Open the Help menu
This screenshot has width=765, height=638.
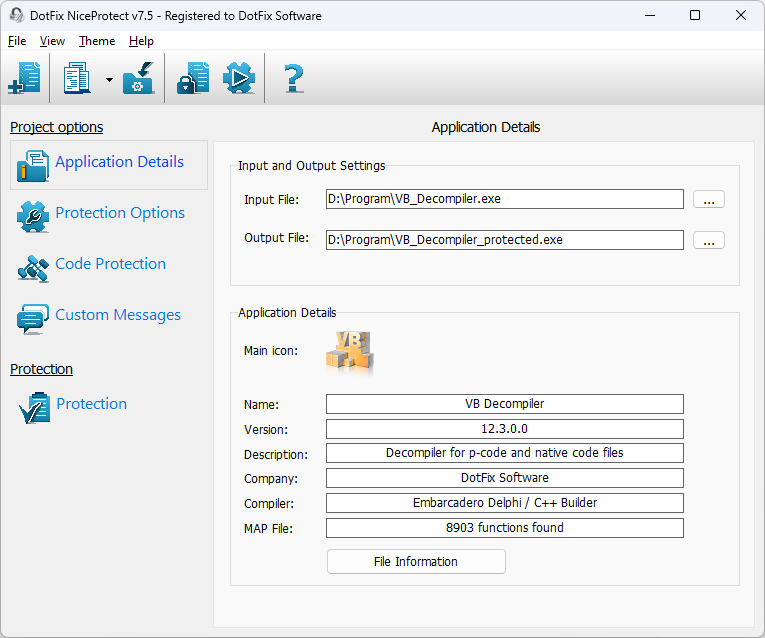(x=141, y=41)
